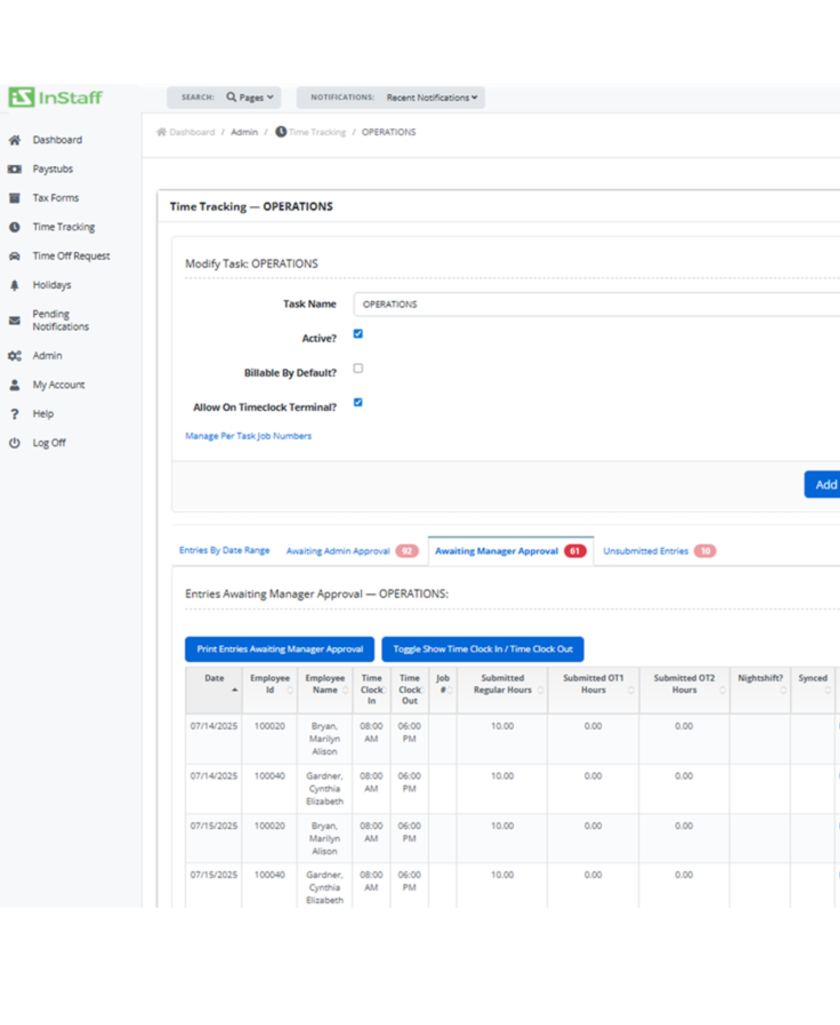Open Unsubmitted Entries tab
This screenshot has height=1025, width=840.
coord(659,551)
